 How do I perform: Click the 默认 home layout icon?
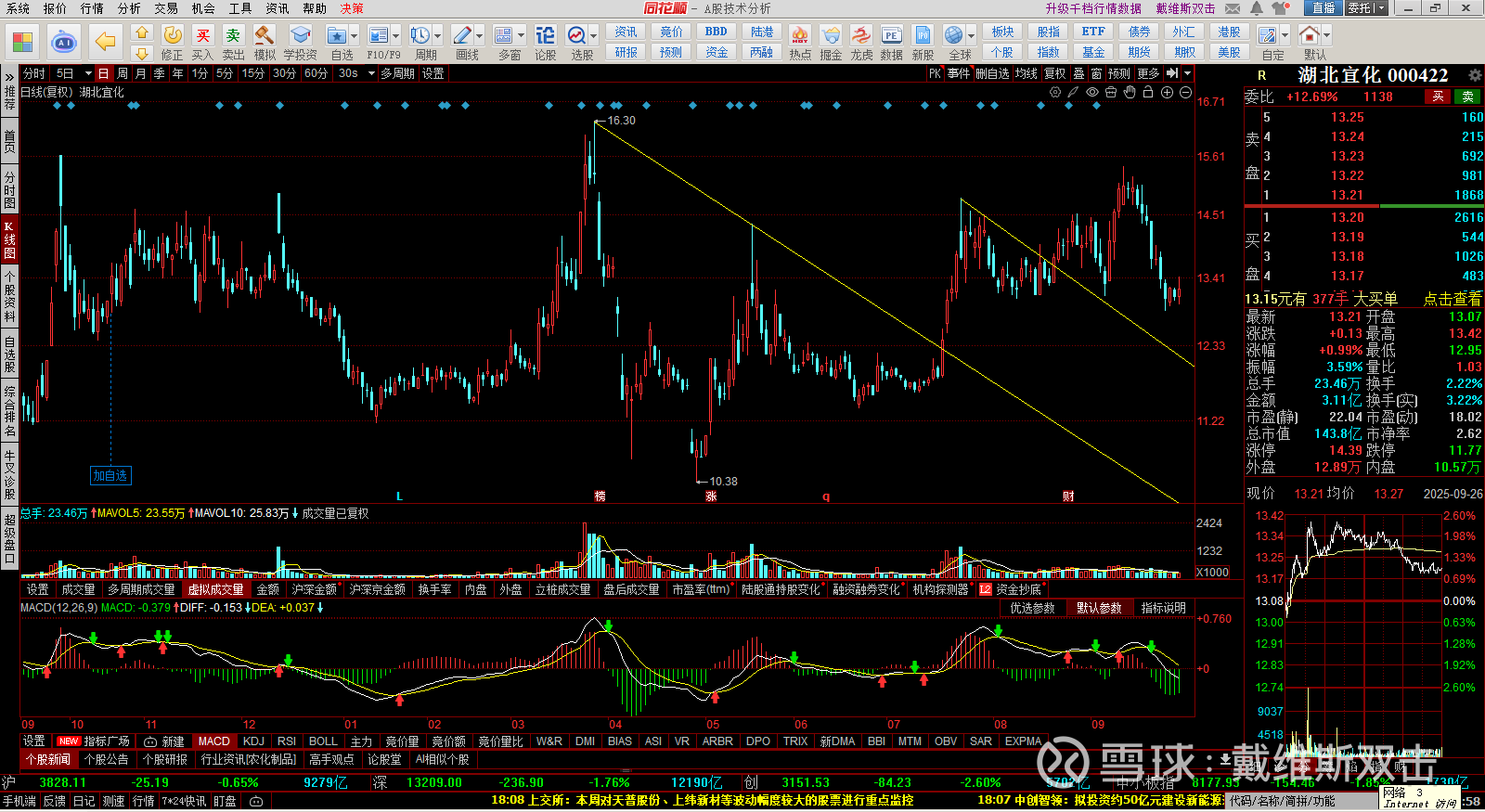point(1309,35)
